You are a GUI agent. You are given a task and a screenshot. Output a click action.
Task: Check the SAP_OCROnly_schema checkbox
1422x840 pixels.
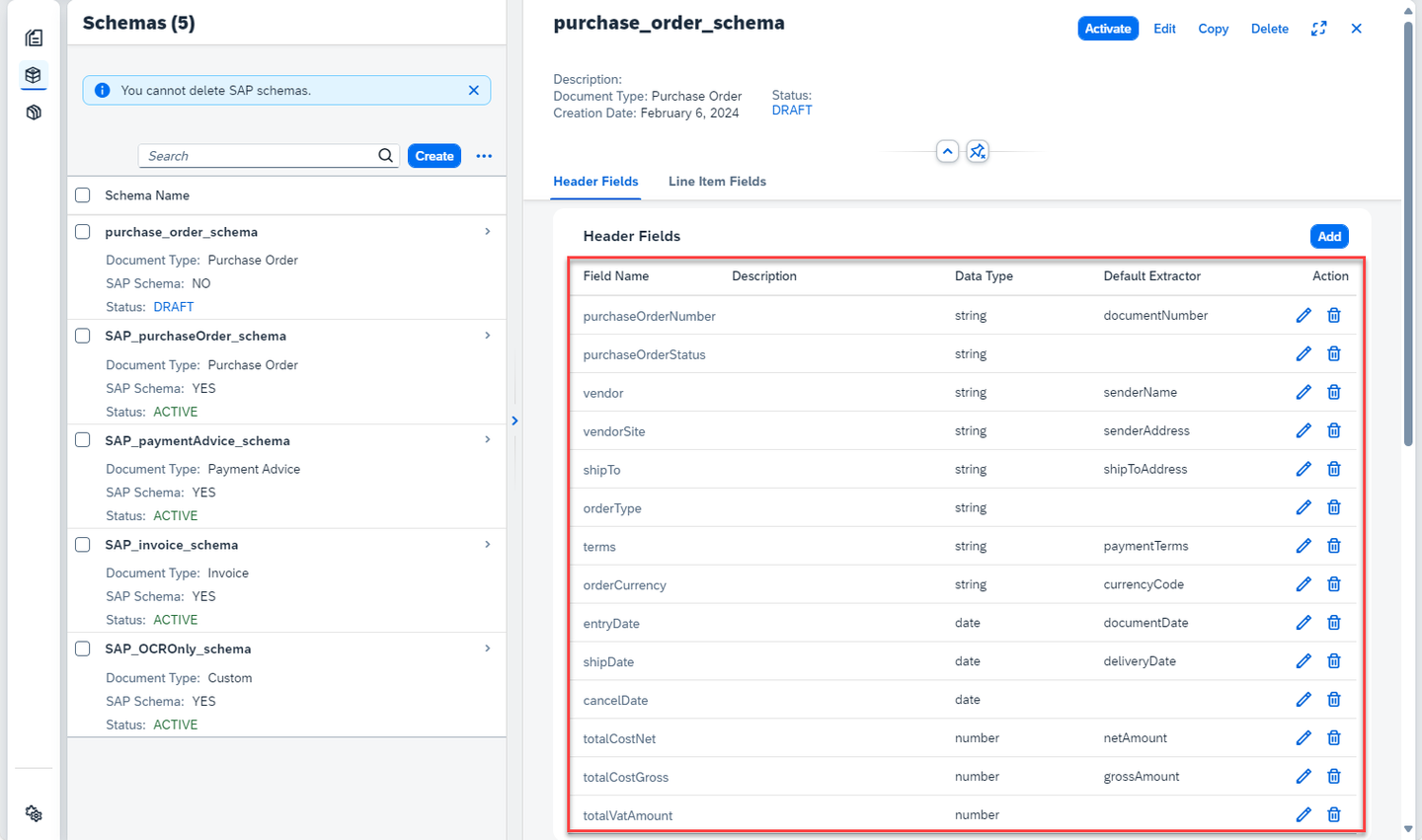pos(83,649)
